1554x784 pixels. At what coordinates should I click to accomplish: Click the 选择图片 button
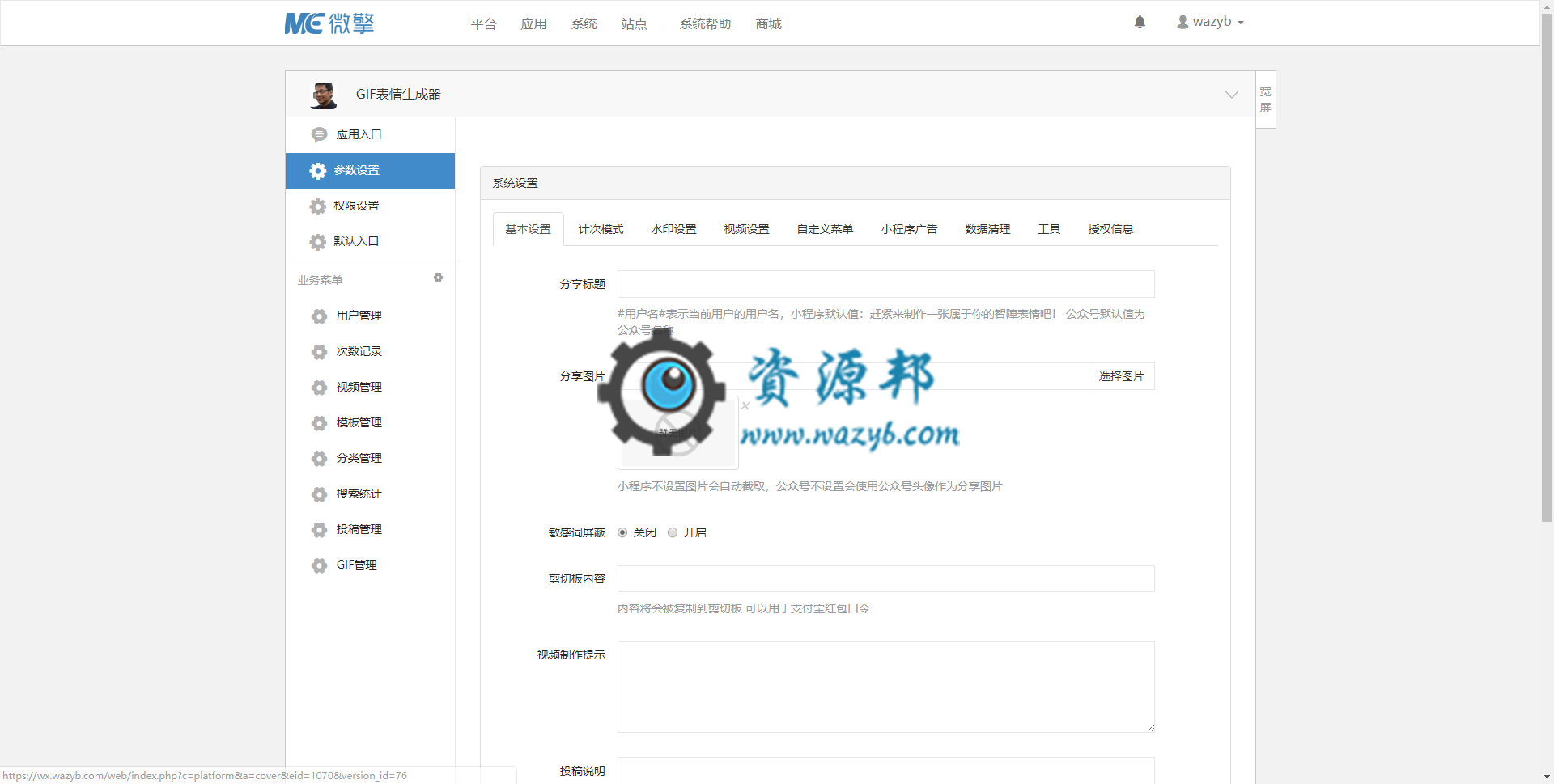pos(1121,376)
